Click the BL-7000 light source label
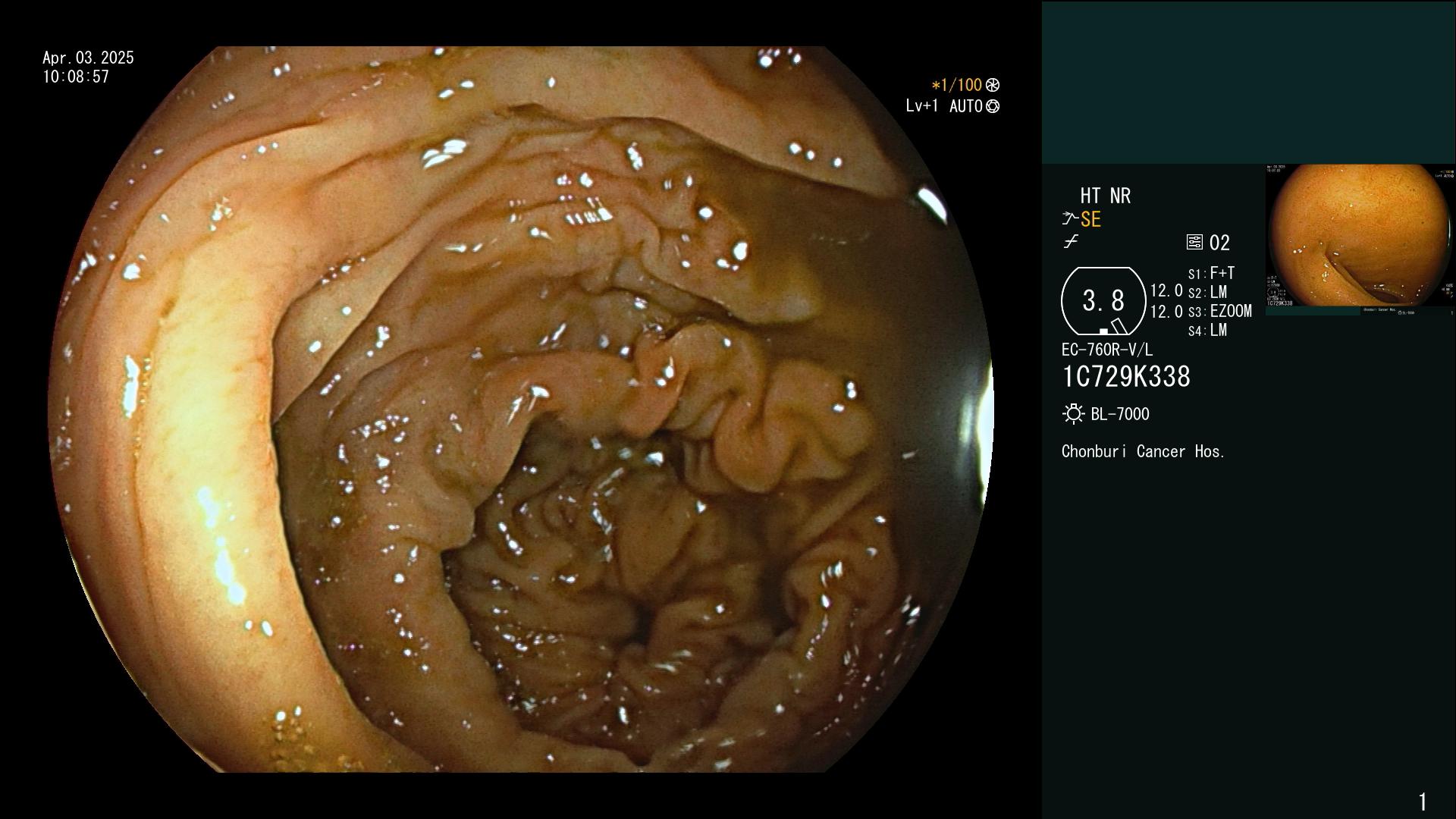 click(1120, 414)
